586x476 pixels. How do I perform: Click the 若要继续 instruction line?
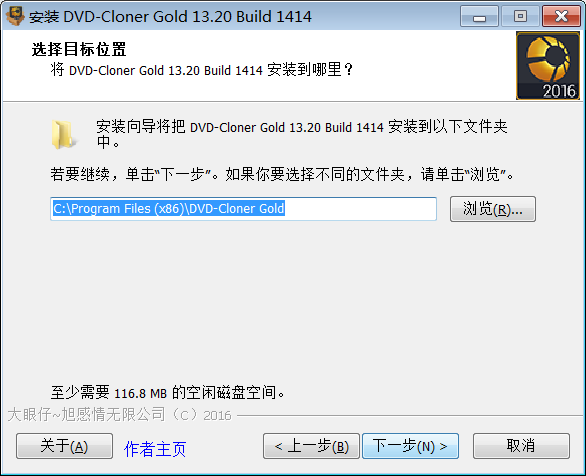click(x=283, y=174)
